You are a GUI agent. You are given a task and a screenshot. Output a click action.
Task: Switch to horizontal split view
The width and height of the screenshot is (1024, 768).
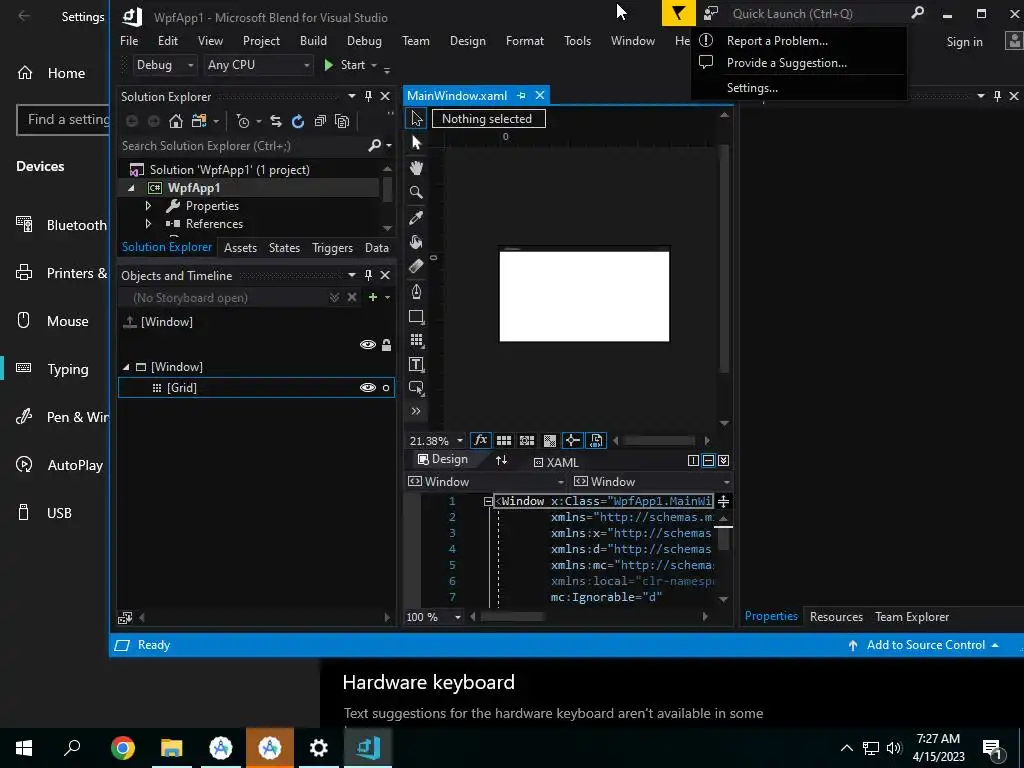[x=709, y=460]
